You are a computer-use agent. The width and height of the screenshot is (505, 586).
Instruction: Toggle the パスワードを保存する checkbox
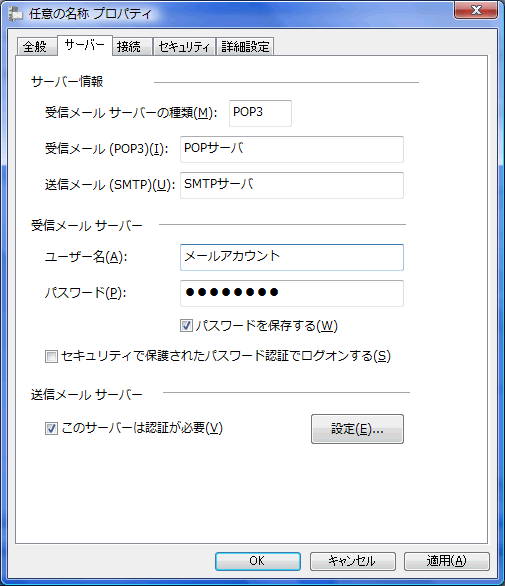coord(187,326)
